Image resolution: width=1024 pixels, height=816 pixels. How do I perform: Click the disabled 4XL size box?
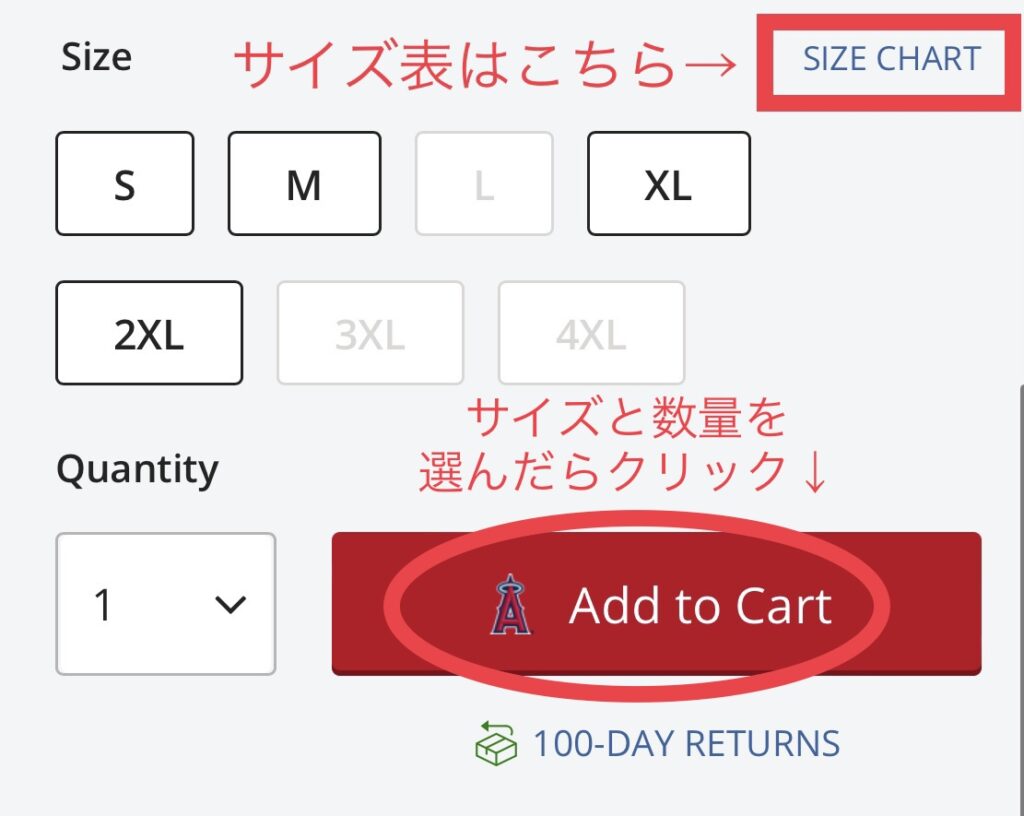[591, 334]
